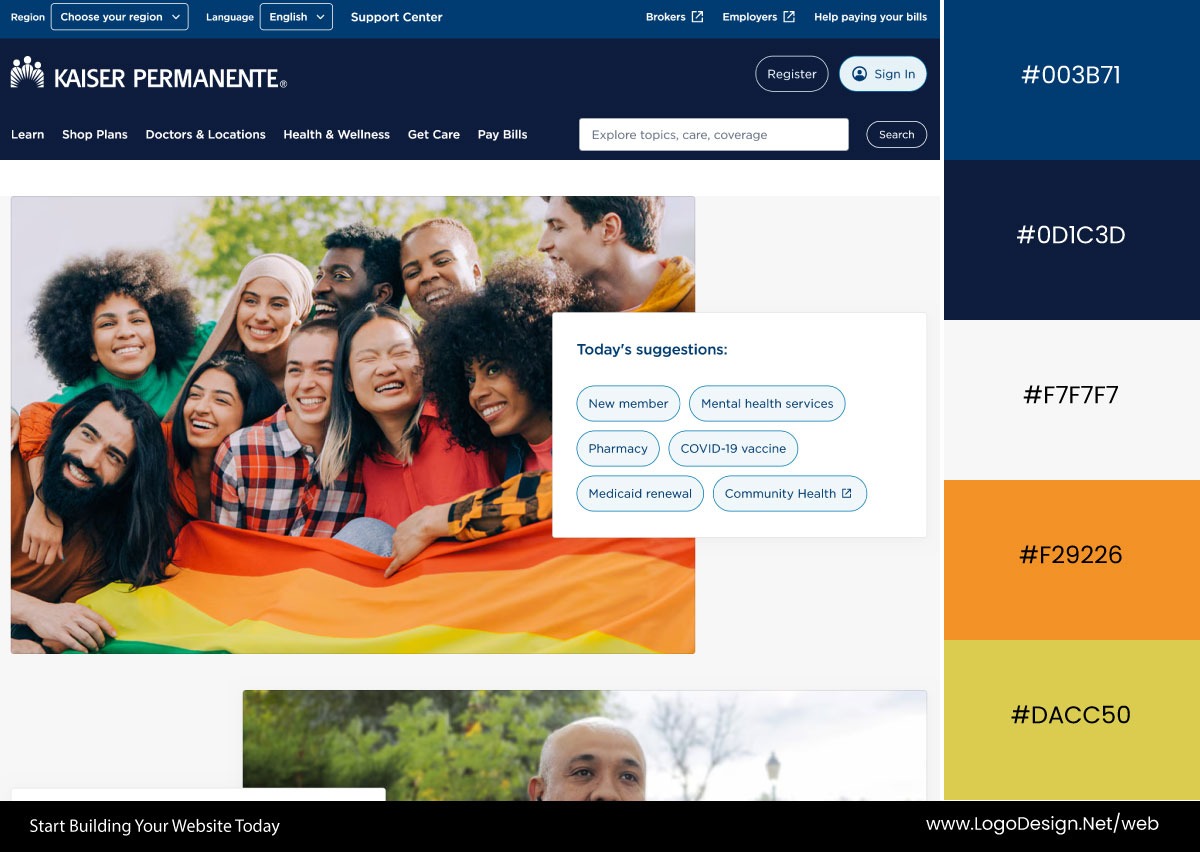Focus the Explore topics search field
The image size is (1200, 852).
pyautogui.click(x=714, y=135)
